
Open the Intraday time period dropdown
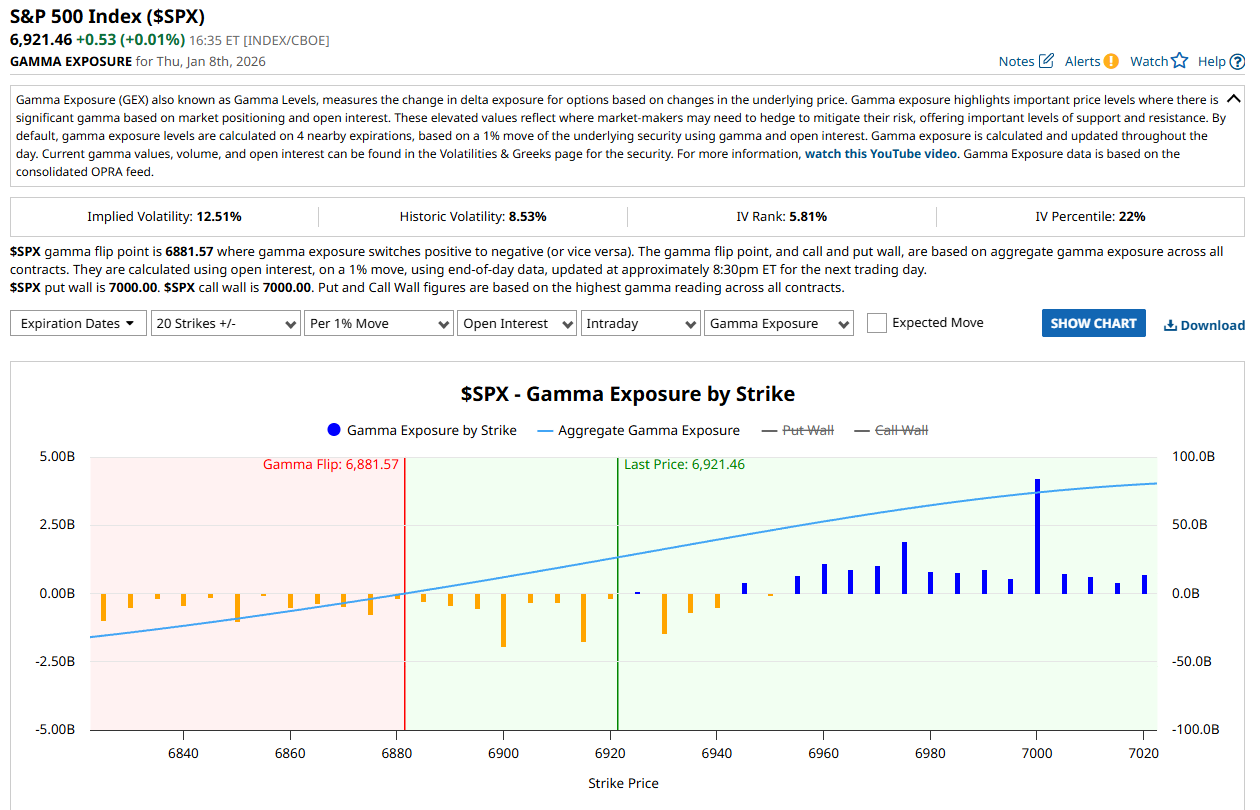640,322
